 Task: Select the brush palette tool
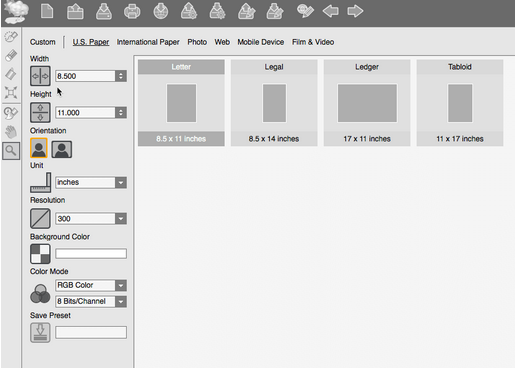(x=11, y=37)
